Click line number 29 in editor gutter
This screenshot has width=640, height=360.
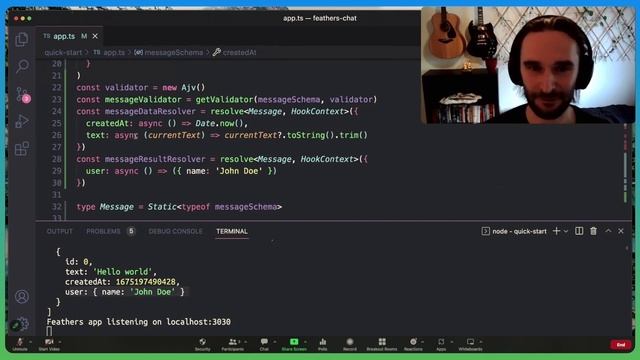[57, 171]
